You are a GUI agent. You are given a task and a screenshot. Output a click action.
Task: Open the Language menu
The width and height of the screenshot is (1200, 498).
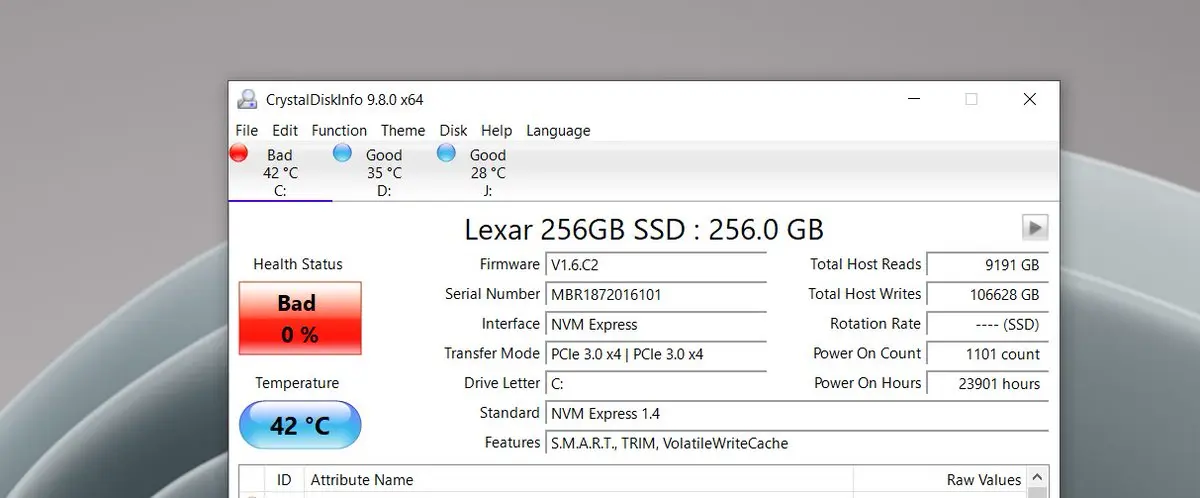pyautogui.click(x=558, y=131)
